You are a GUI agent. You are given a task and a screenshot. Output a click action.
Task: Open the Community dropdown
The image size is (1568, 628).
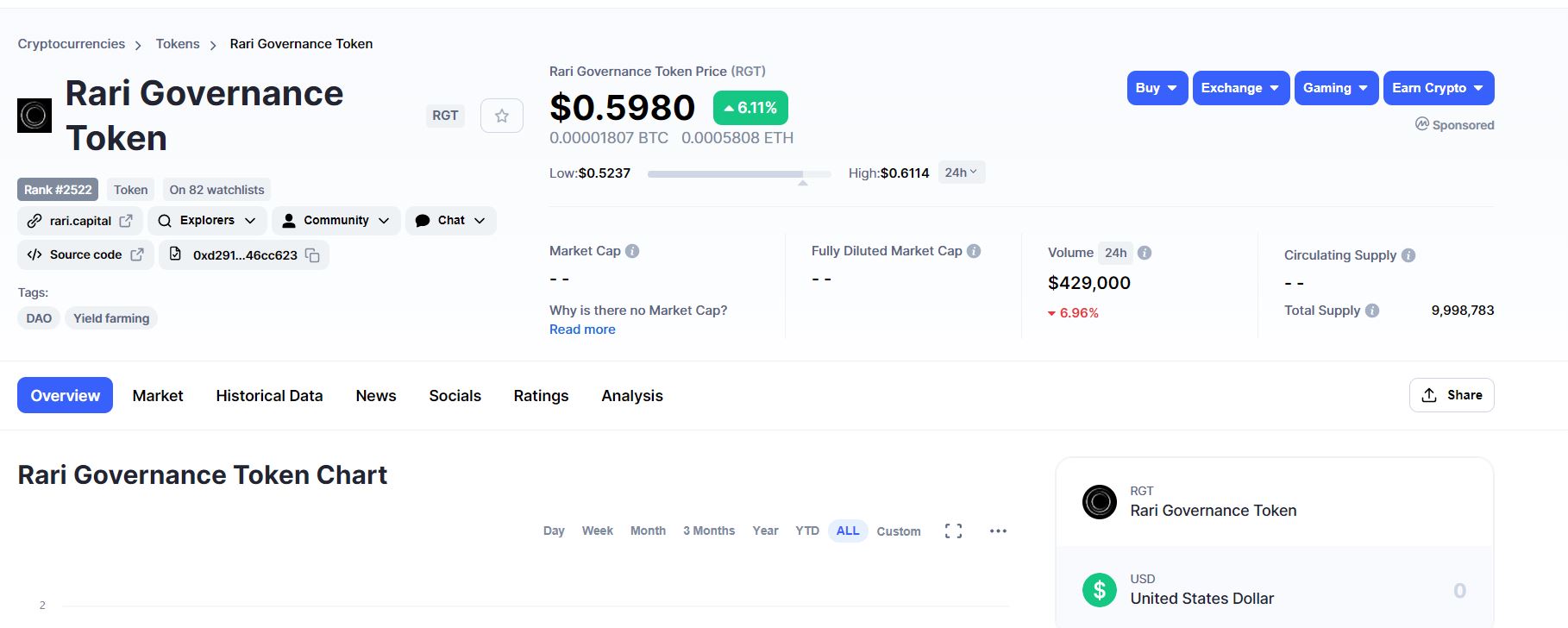336,221
